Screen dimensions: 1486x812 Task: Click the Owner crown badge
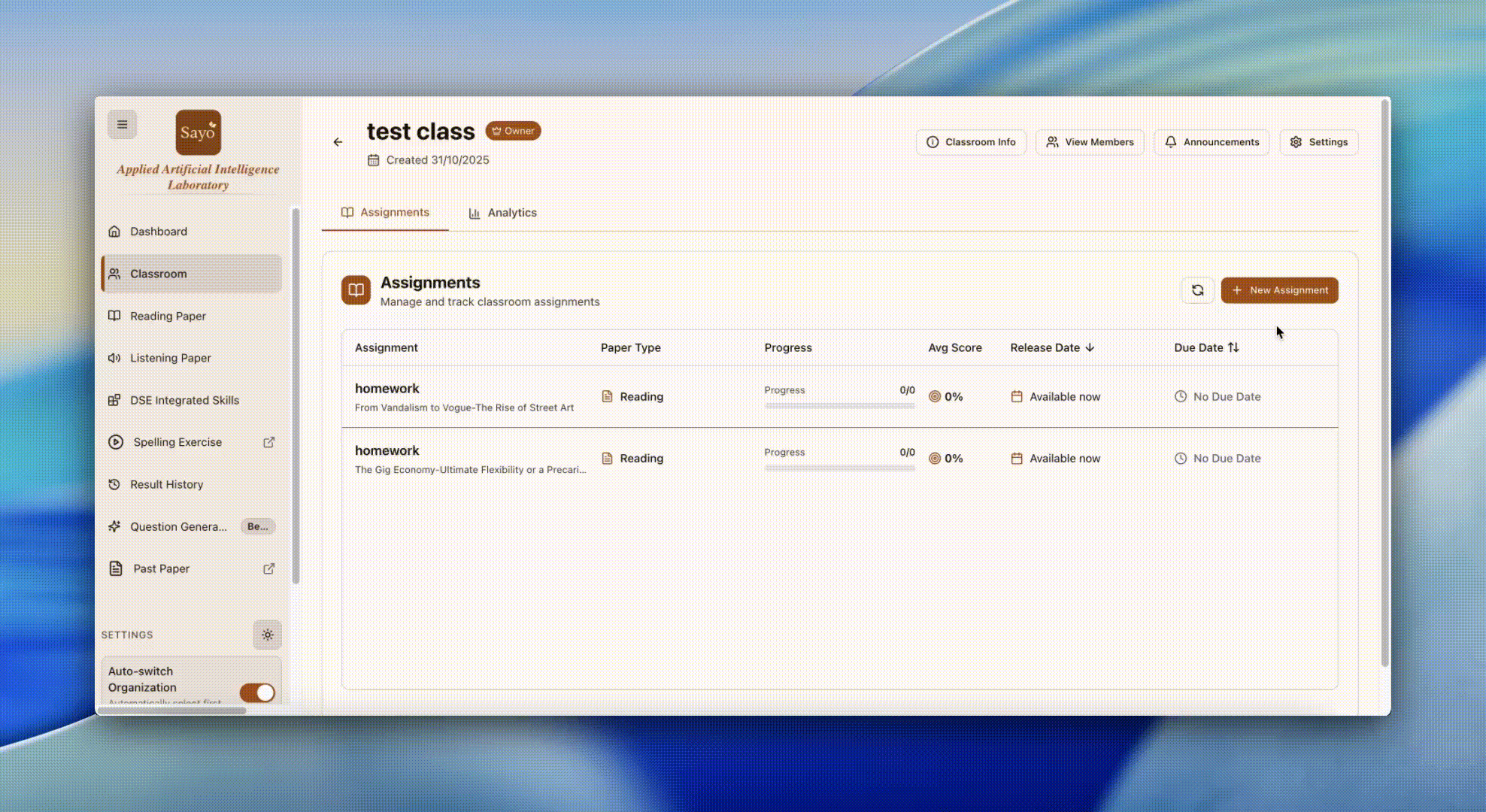click(513, 131)
